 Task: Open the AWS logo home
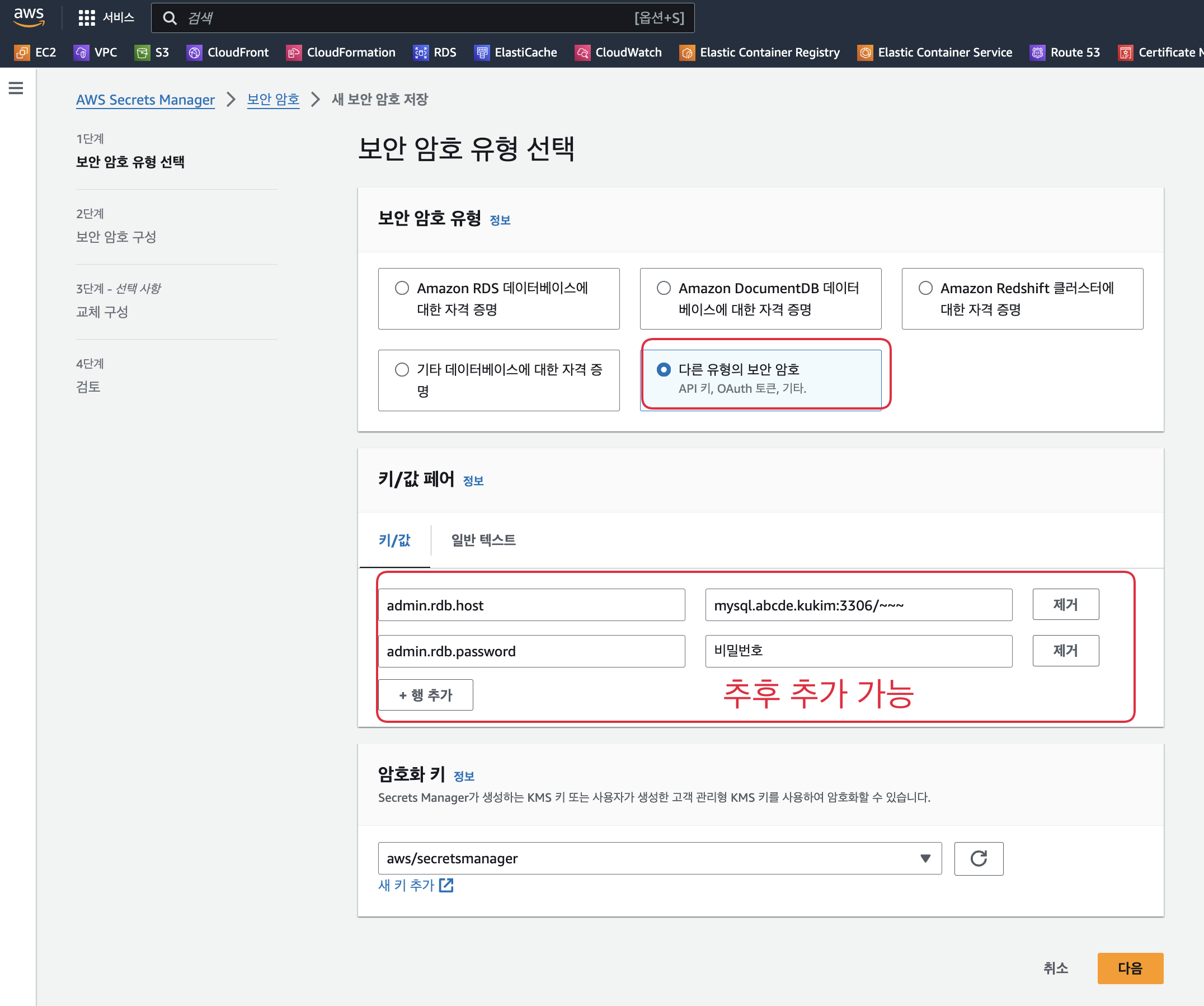click(x=29, y=17)
